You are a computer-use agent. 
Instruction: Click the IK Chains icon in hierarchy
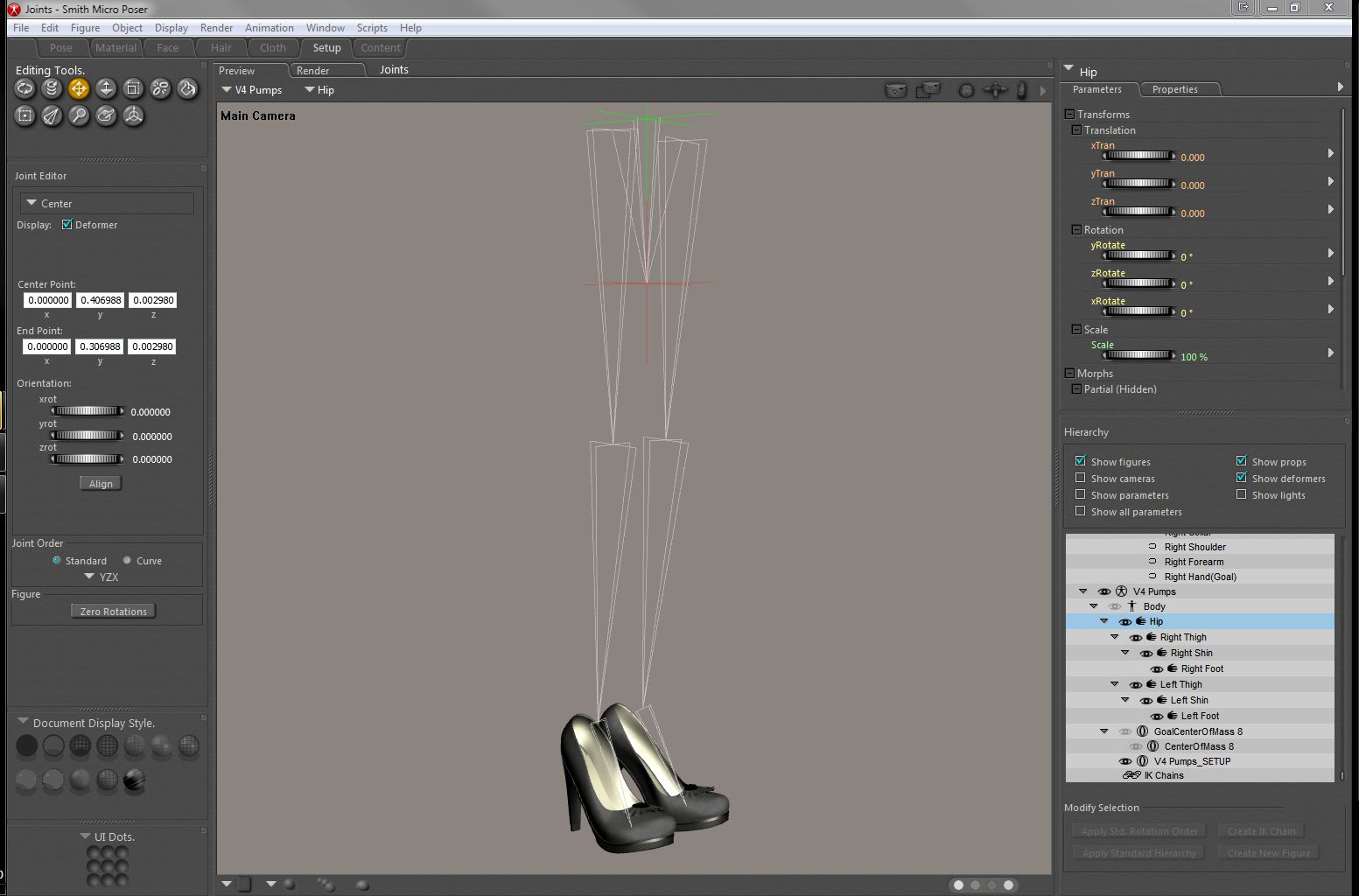point(1131,775)
